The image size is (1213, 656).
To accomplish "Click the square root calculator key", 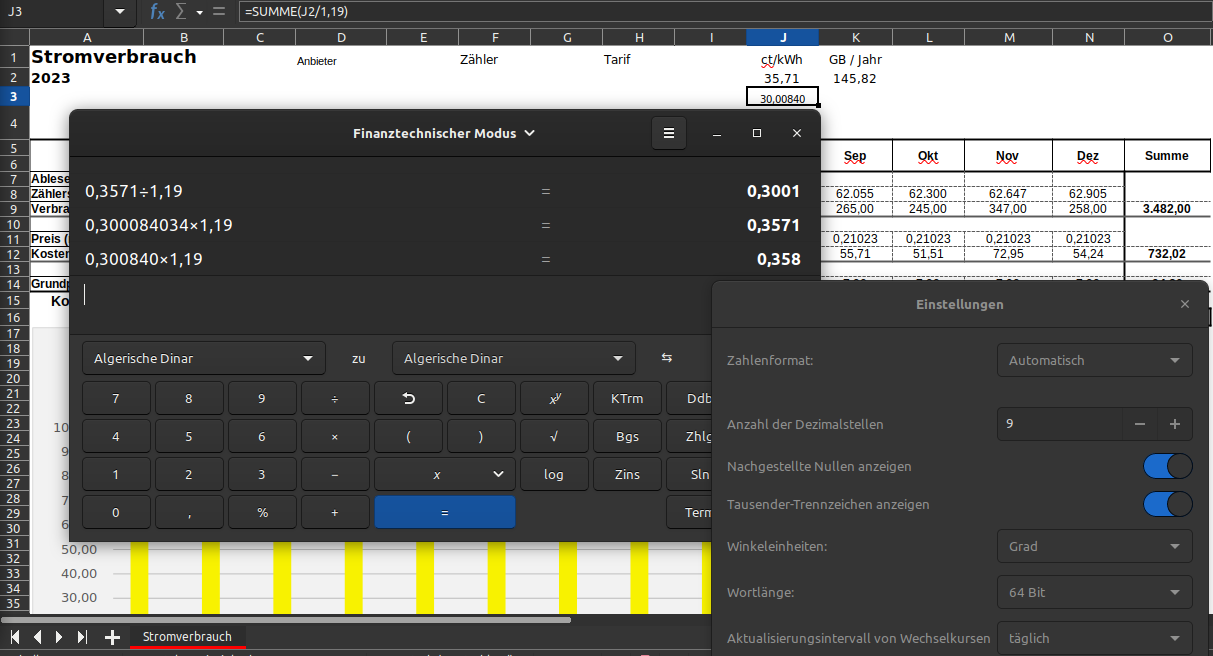I will [x=554, y=436].
